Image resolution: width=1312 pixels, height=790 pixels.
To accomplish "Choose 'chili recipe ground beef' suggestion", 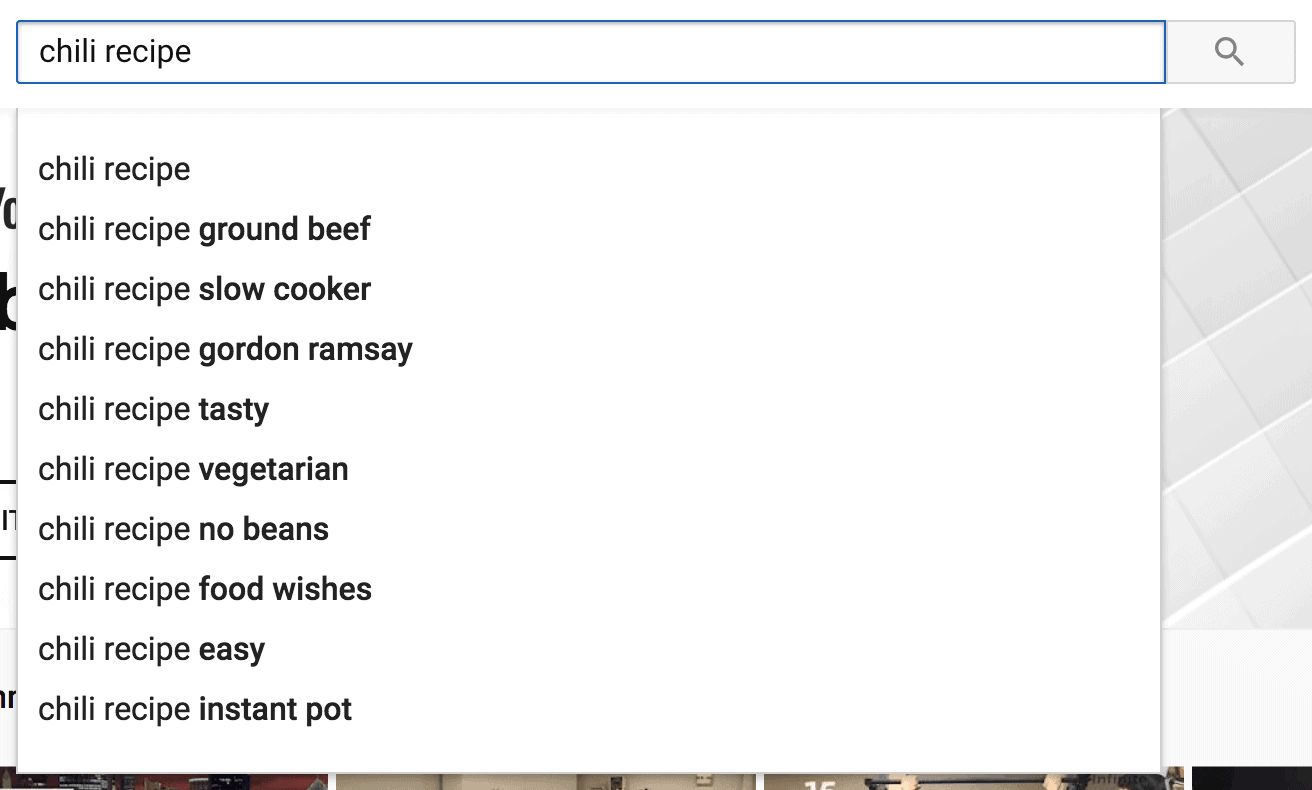I will tap(589, 229).
